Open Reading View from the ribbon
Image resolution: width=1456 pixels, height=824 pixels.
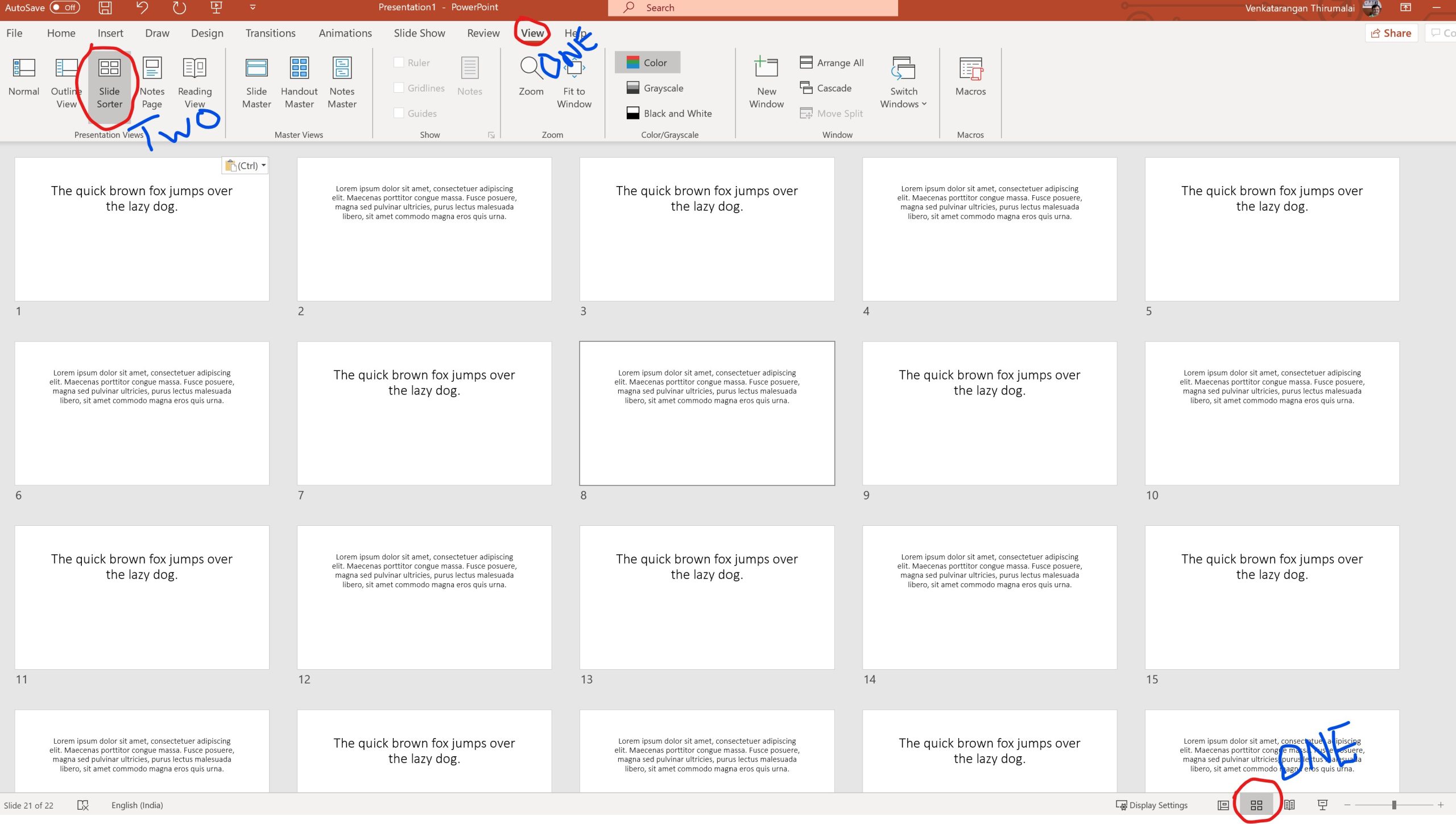click(194, 81)
